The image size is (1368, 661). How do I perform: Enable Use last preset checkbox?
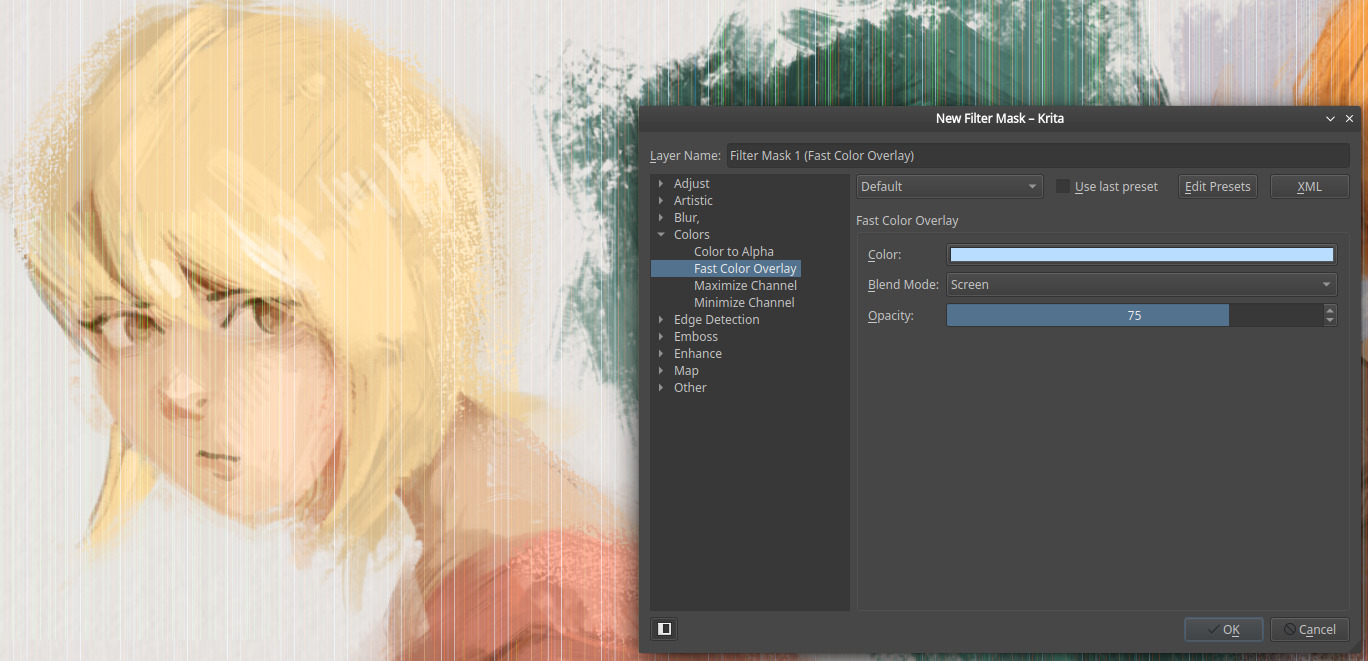coord(1063,186)
